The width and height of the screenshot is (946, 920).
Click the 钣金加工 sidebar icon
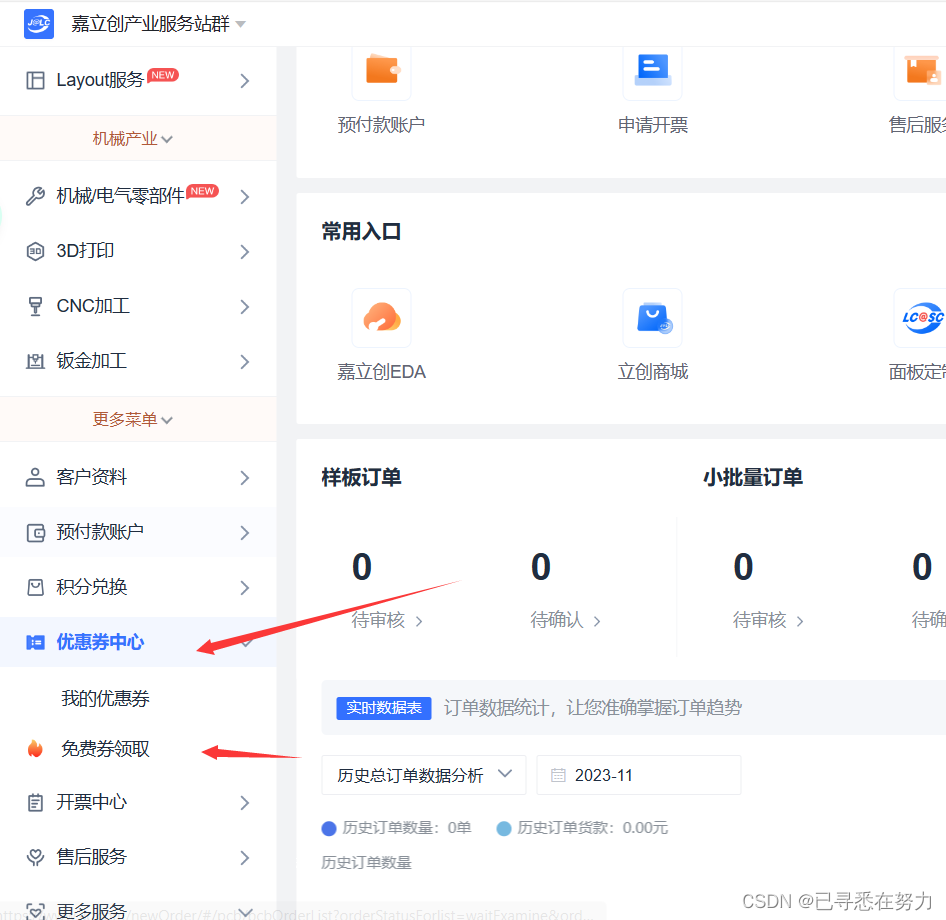[36, 361]
